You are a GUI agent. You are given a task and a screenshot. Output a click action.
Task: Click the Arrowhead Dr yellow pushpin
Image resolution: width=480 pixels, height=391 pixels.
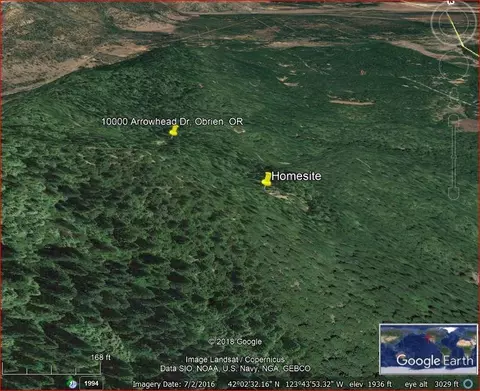(173, 131)
